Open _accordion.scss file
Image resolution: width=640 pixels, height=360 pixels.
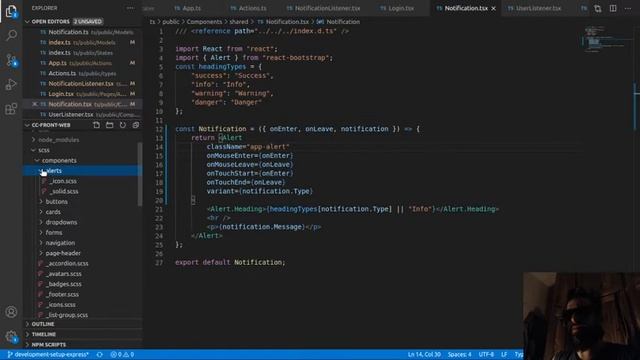[x=67, y=263]
